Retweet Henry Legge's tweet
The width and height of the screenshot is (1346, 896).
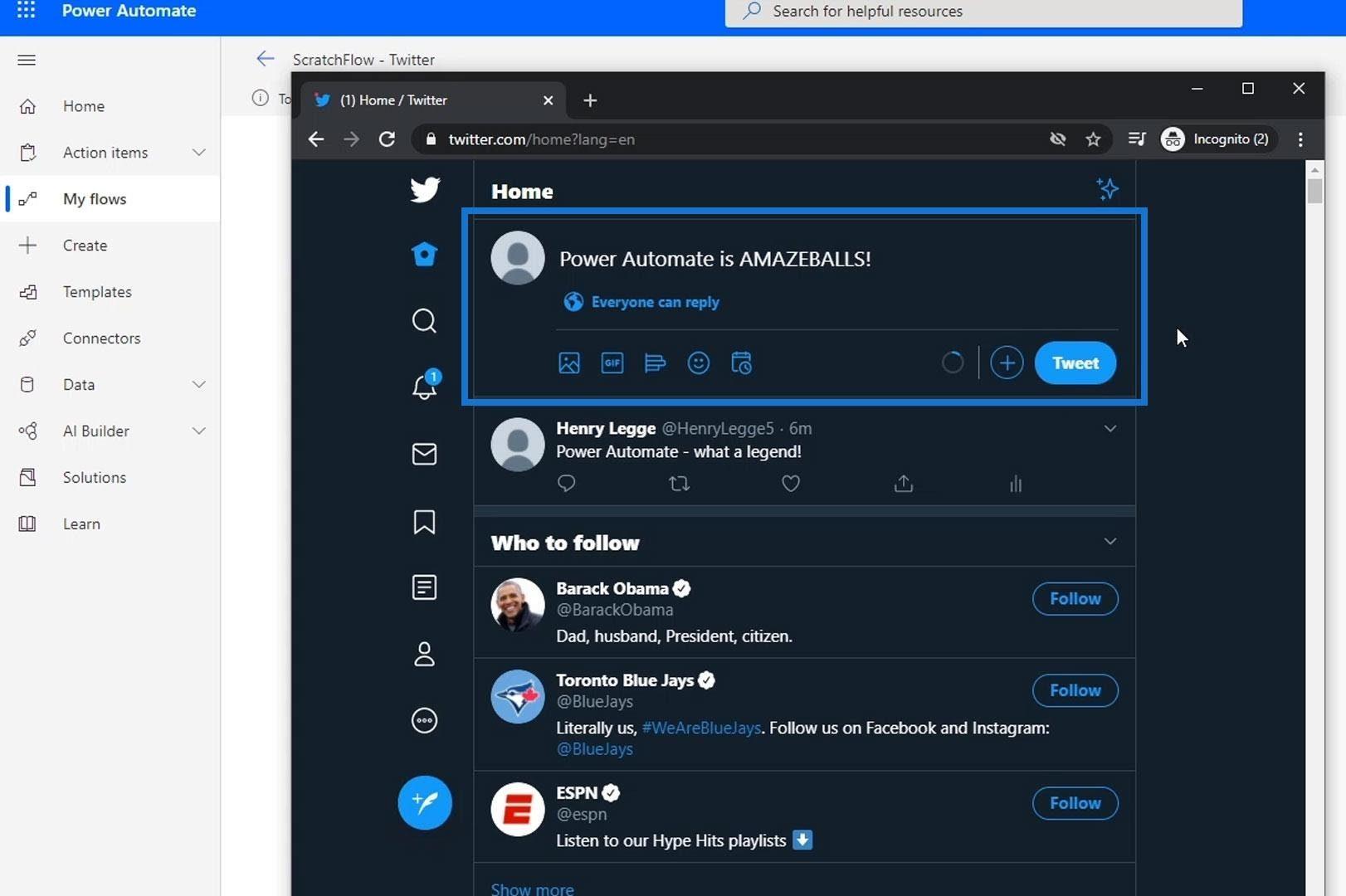coord(679,483)
